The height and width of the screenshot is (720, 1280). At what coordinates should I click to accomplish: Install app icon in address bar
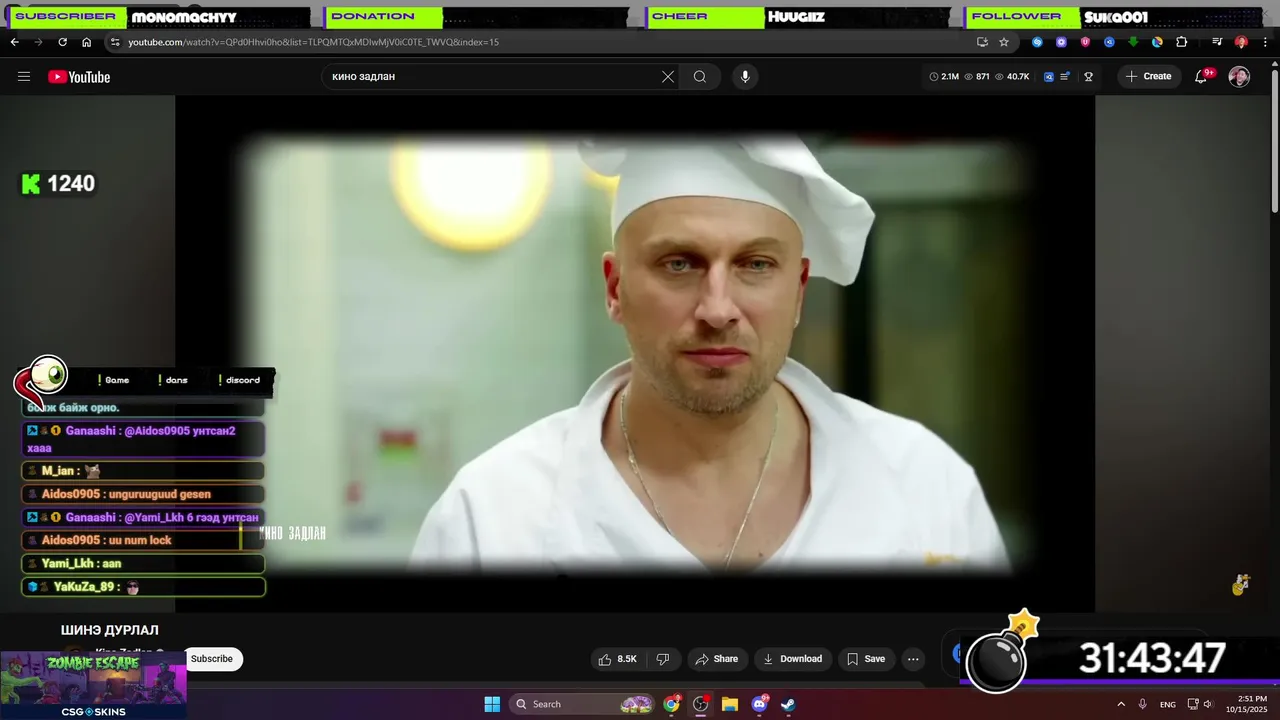tap(982, 42)
